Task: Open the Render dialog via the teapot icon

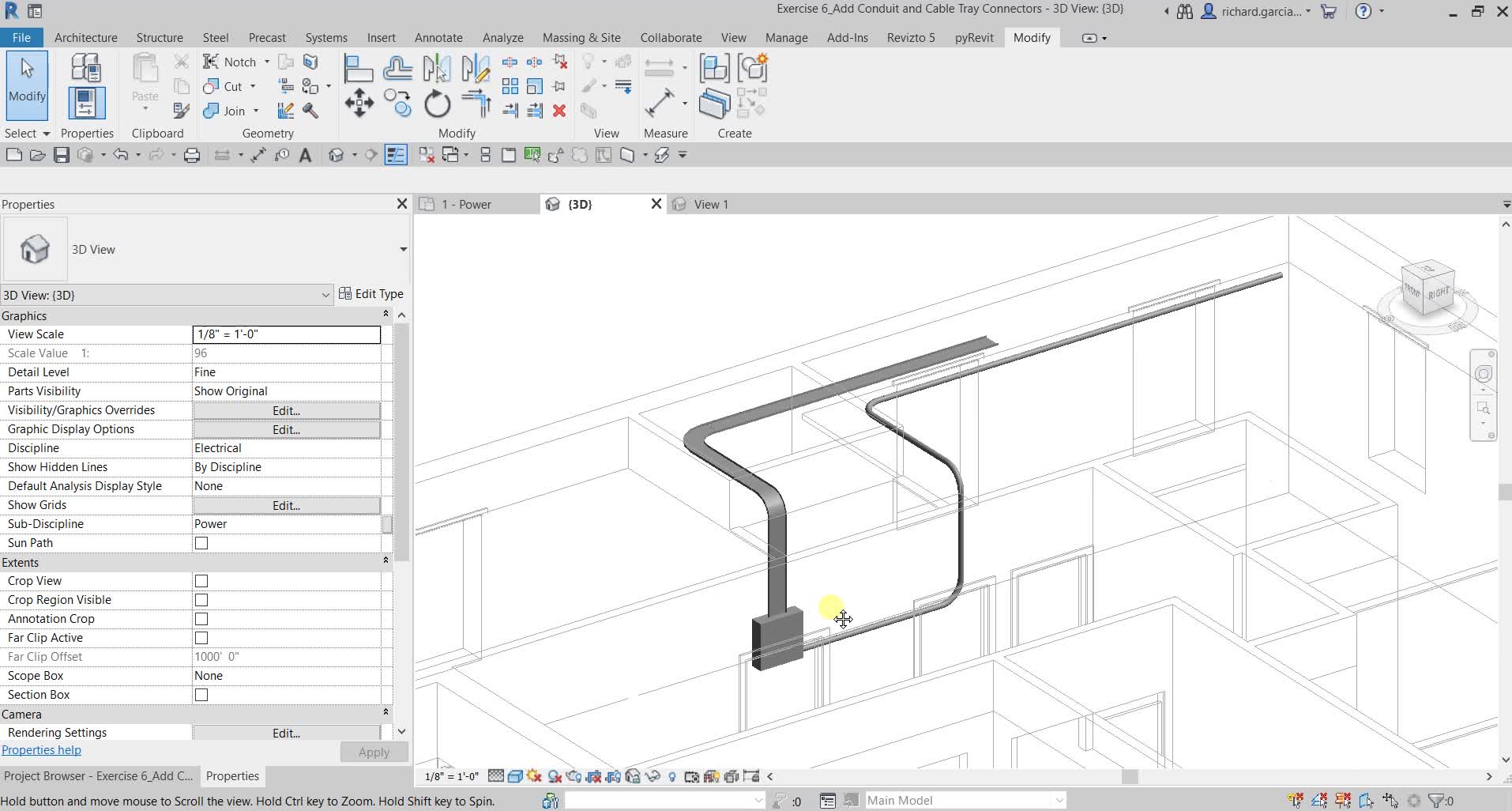Action: coord(370,155)
